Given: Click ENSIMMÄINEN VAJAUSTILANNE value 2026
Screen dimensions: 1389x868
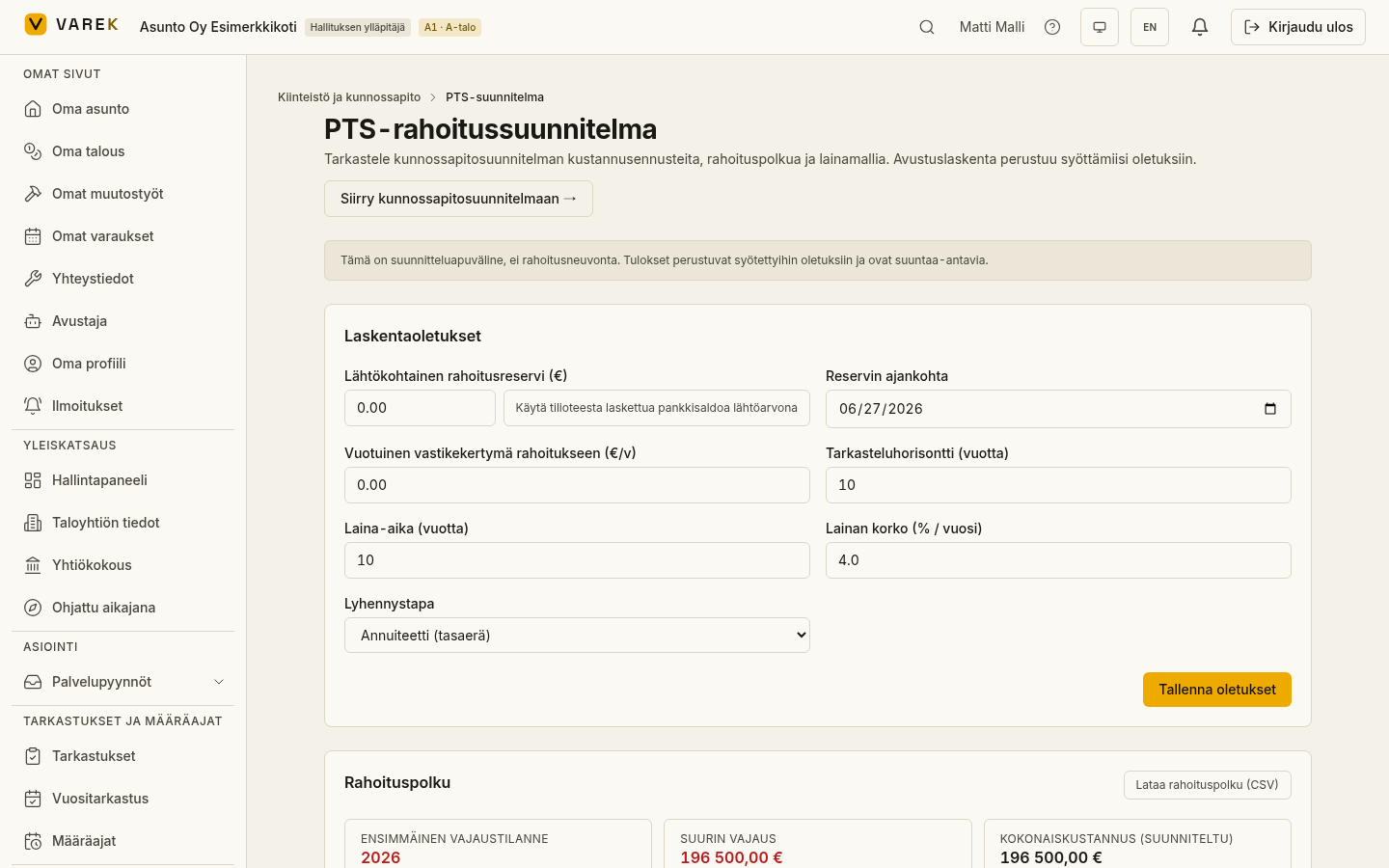Looking at the screenshot, I should pyautogui.click(x=381, y=857).
